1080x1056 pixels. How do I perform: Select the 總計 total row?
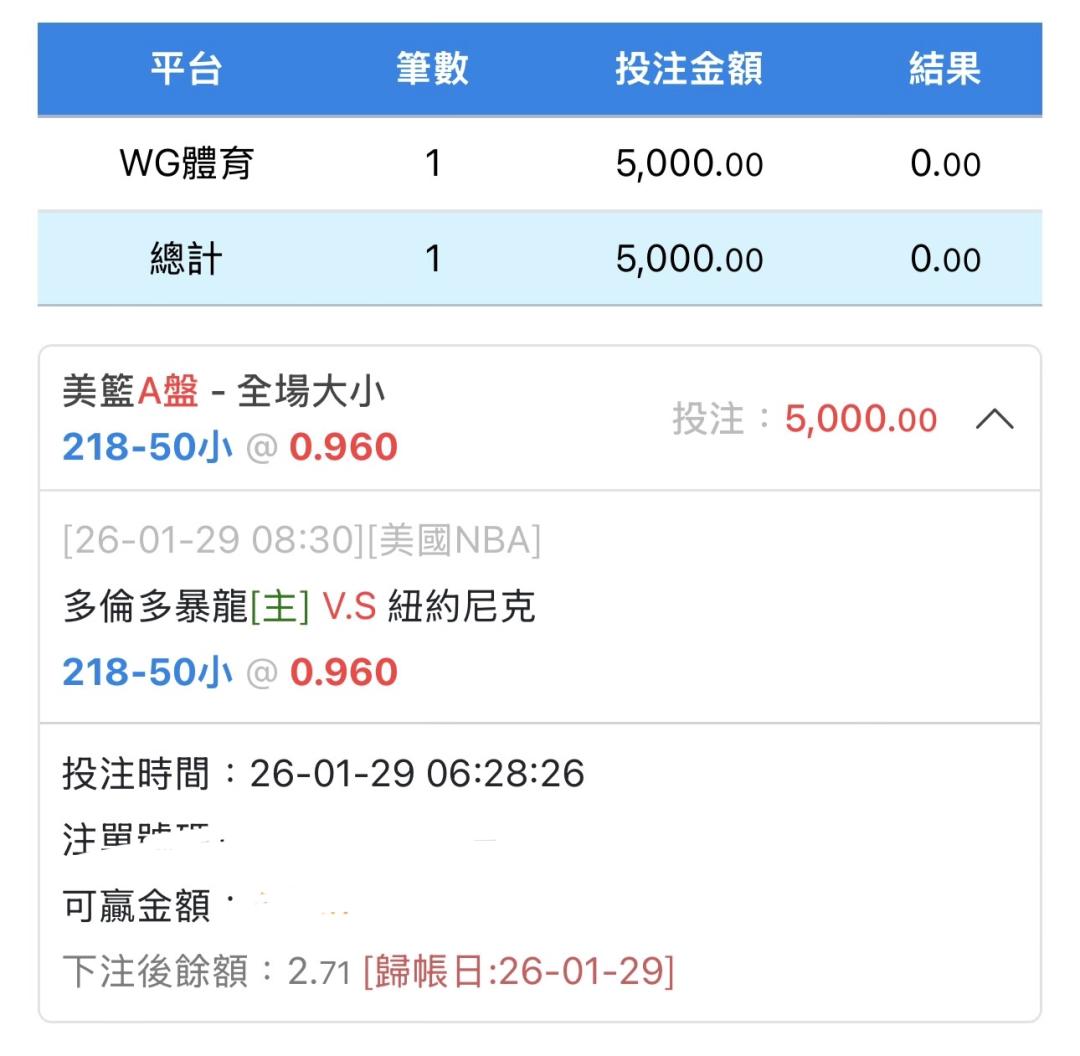point(186,260)
